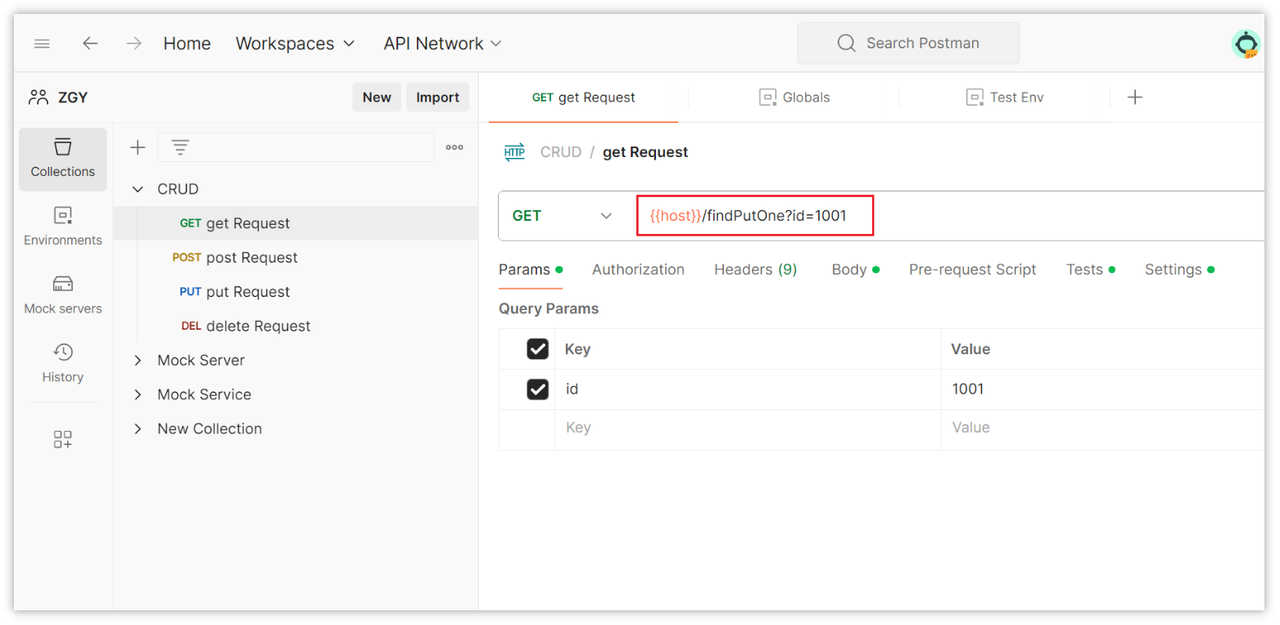Select the Settings tab

pos(1179,270)
